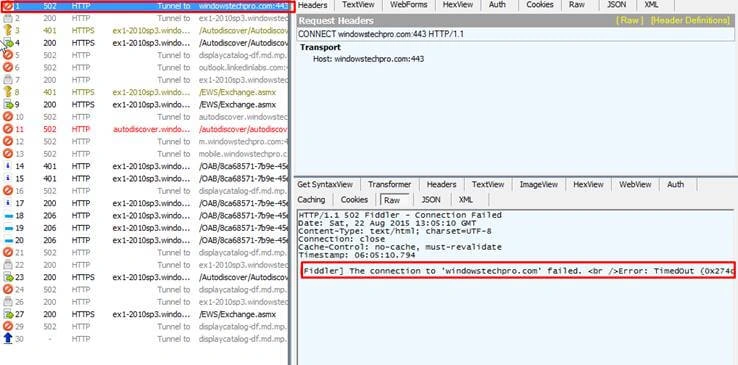Open the ImageView response tab
The image size is (738, 365).
click(538, 185)
